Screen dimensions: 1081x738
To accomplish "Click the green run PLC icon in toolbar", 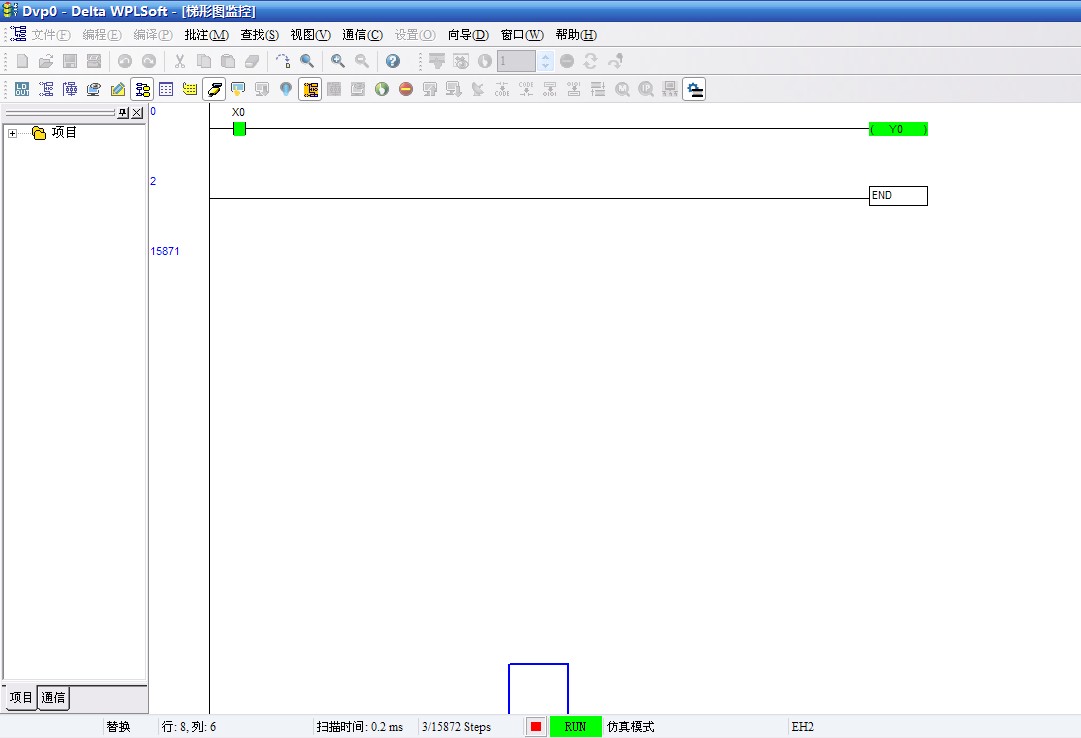I will click(x=382, y=89).
